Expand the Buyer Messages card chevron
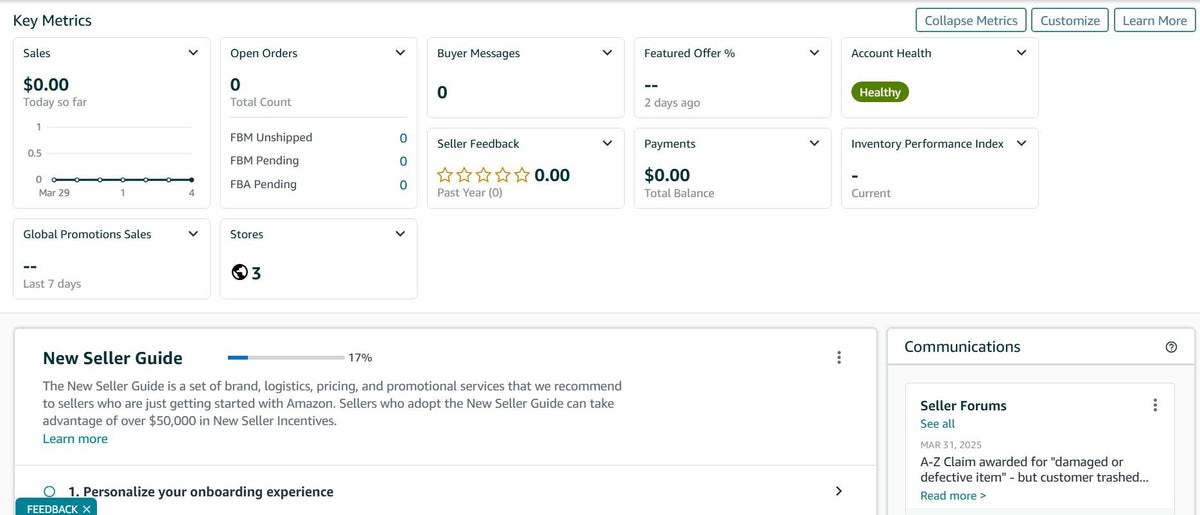This screenshot has height=515, width=1200. coord(607,53)
